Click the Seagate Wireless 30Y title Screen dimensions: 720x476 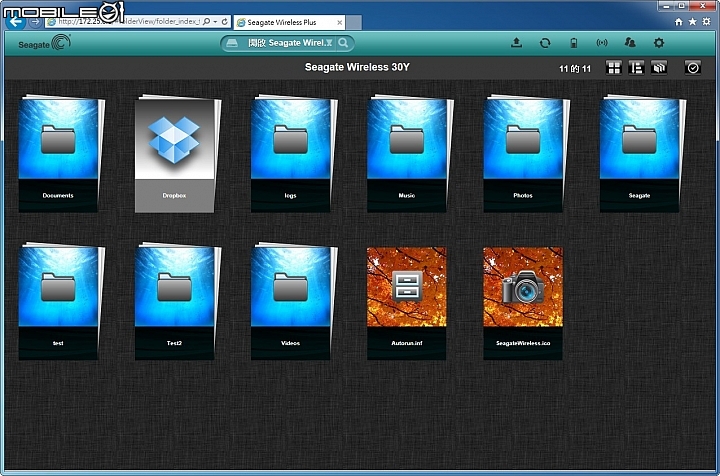[357, 67]
